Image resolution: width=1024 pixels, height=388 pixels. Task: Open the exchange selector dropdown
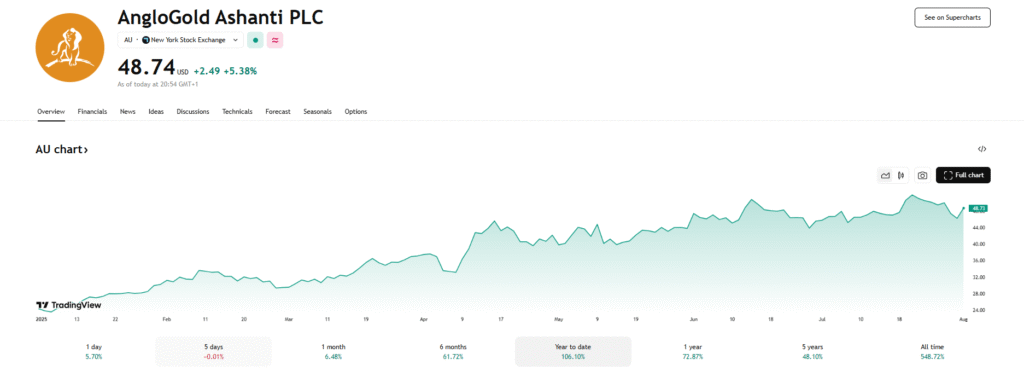tap(181, 40)
